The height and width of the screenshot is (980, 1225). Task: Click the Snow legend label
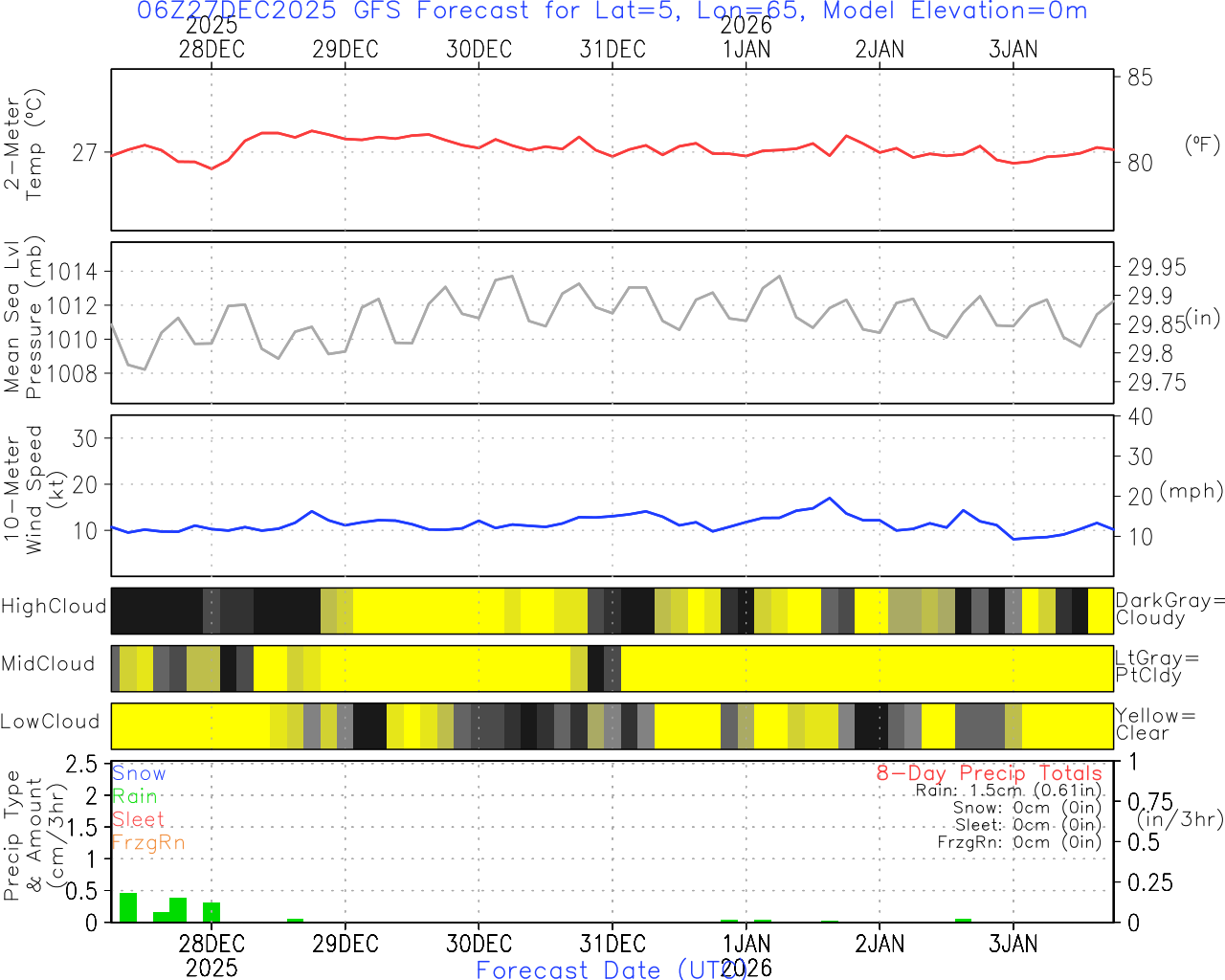(x=139, y=773)
